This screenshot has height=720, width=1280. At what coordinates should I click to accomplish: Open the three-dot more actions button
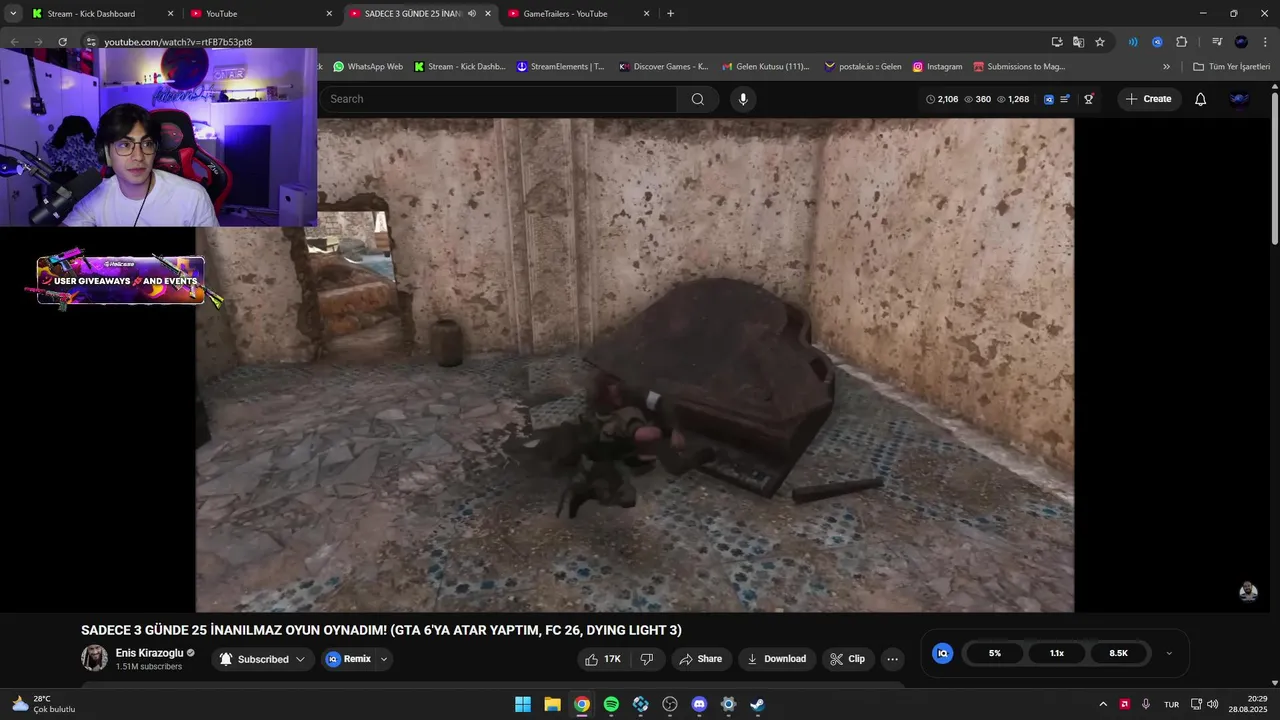(893, 659)
